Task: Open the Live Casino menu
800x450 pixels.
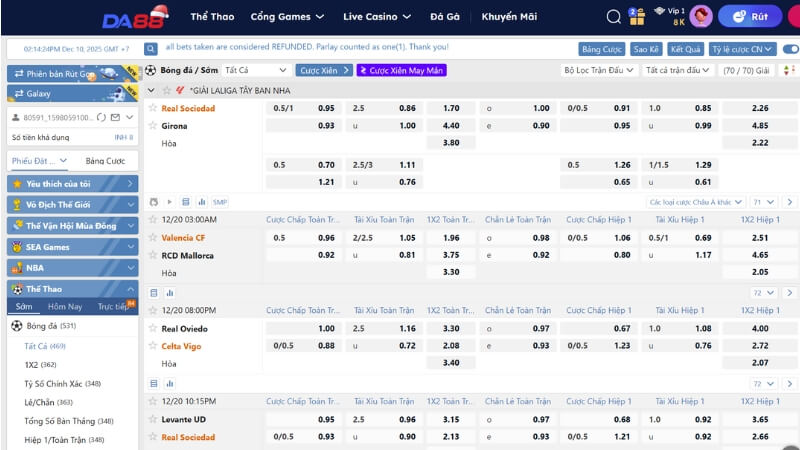Action: 377,17
